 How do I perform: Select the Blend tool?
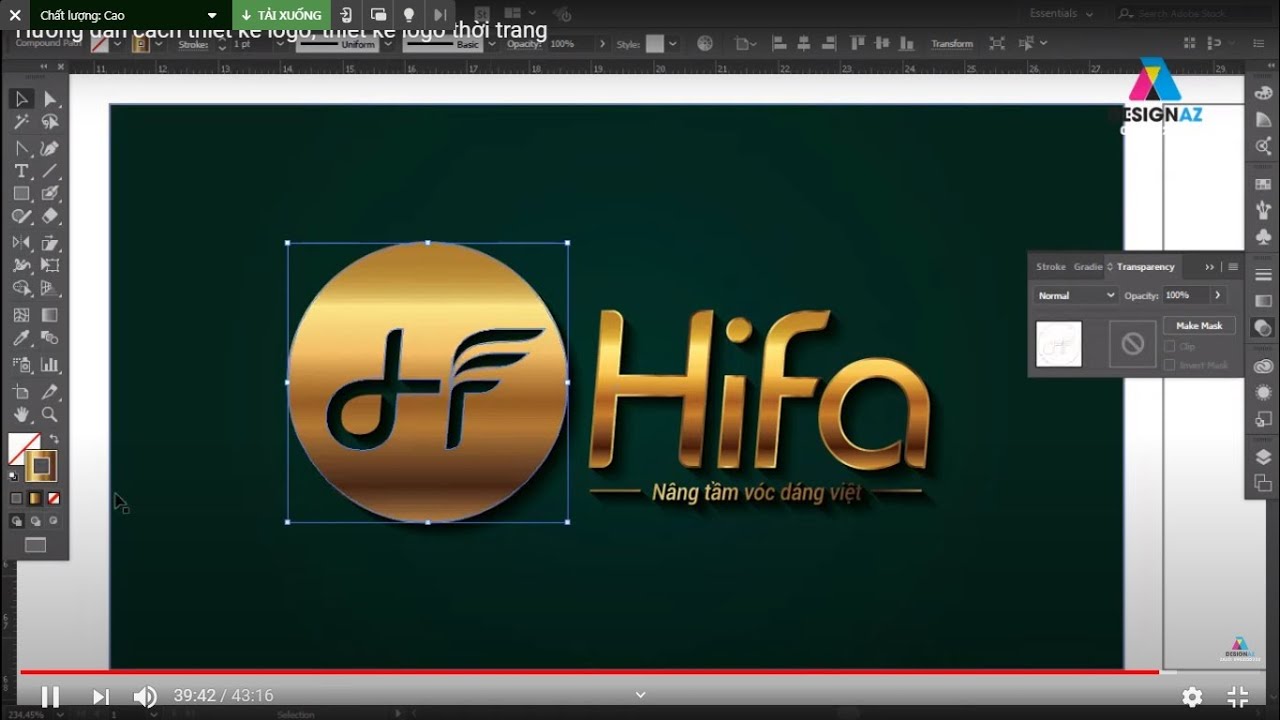[49, 339]
